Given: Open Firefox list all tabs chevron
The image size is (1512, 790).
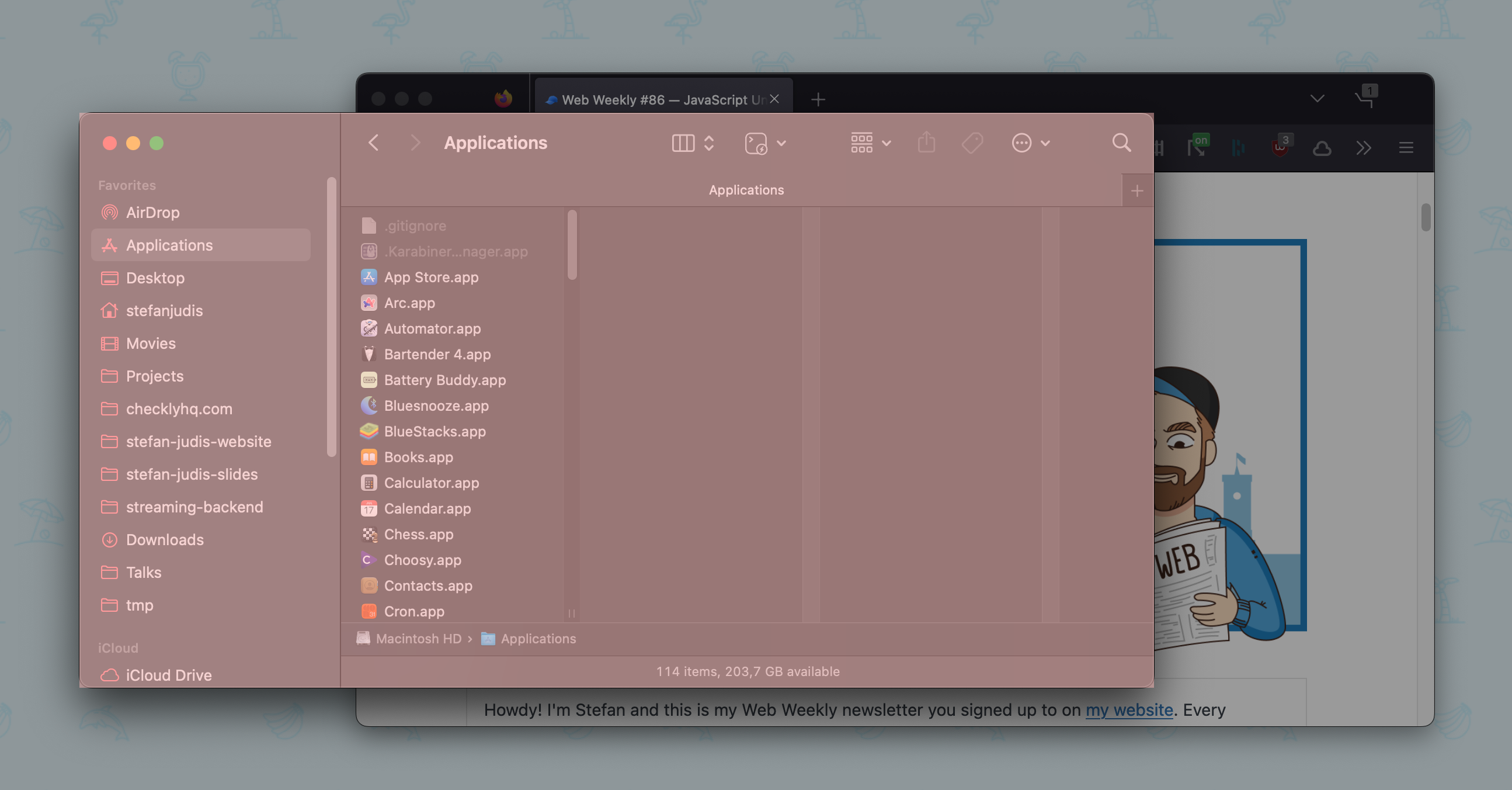Looking at the screenshot, I should (1317, 99).
